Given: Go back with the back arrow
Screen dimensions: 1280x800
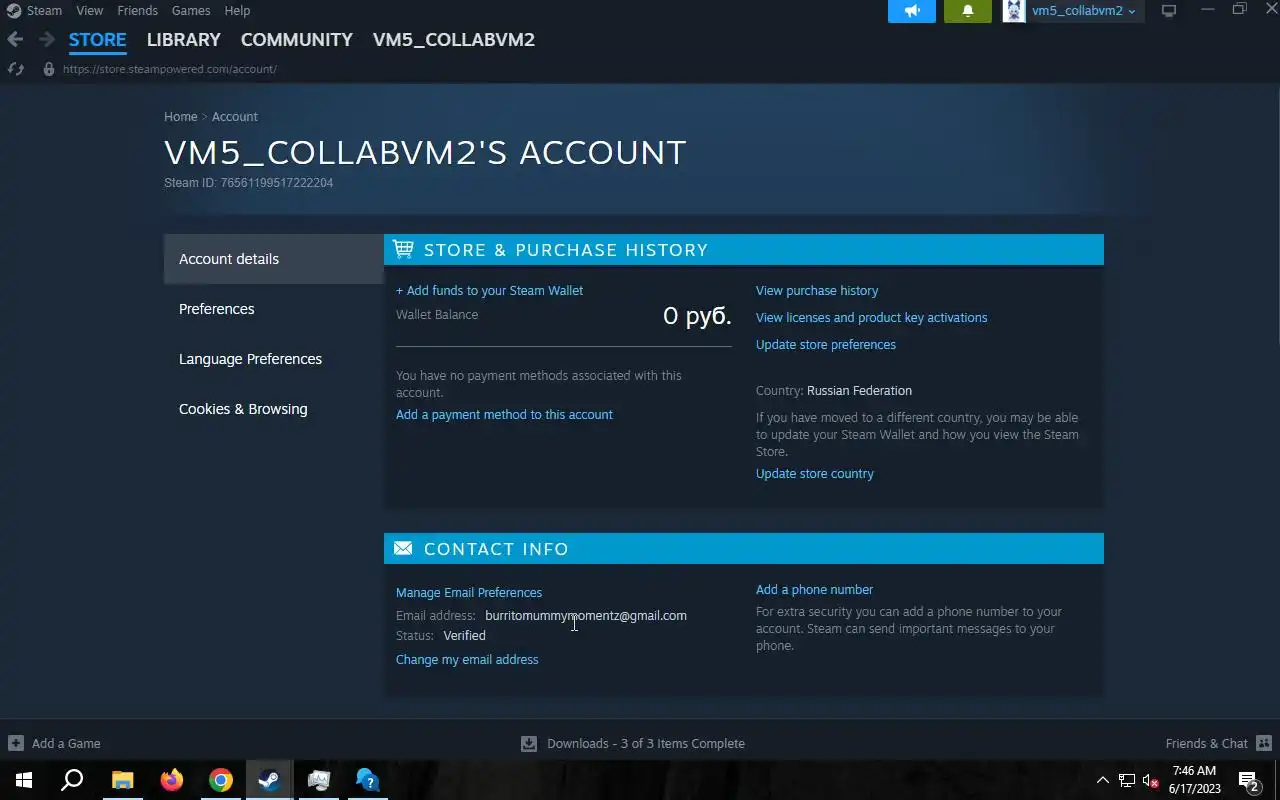Looking at the screenshot, I should point(15,40).
